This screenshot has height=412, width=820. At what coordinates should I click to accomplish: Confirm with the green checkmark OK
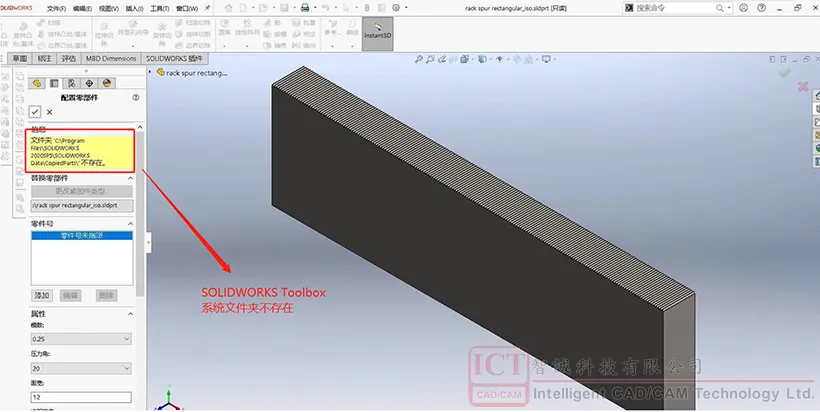[x=35, y=112]
